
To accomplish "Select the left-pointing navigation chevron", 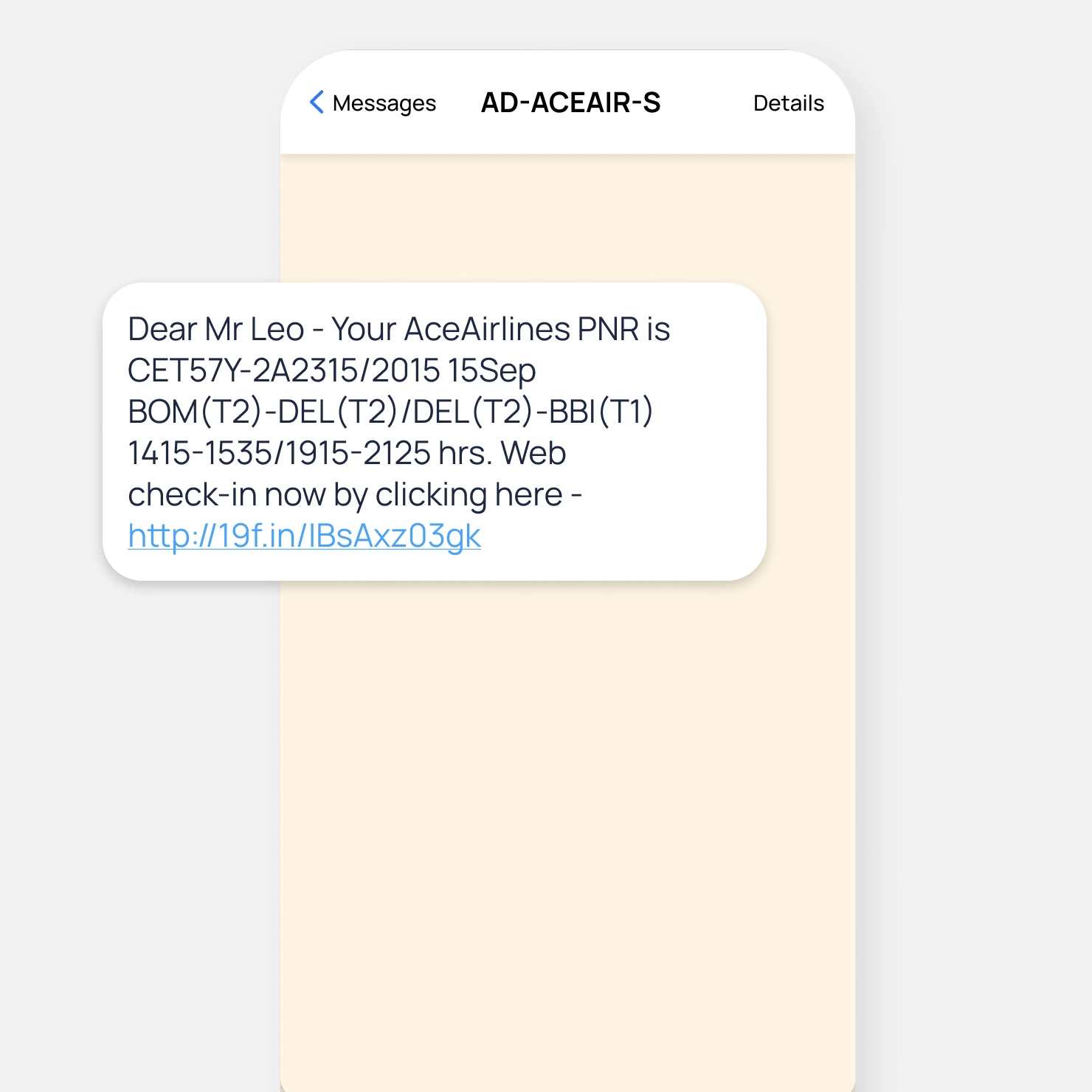I will coord(317,103).
